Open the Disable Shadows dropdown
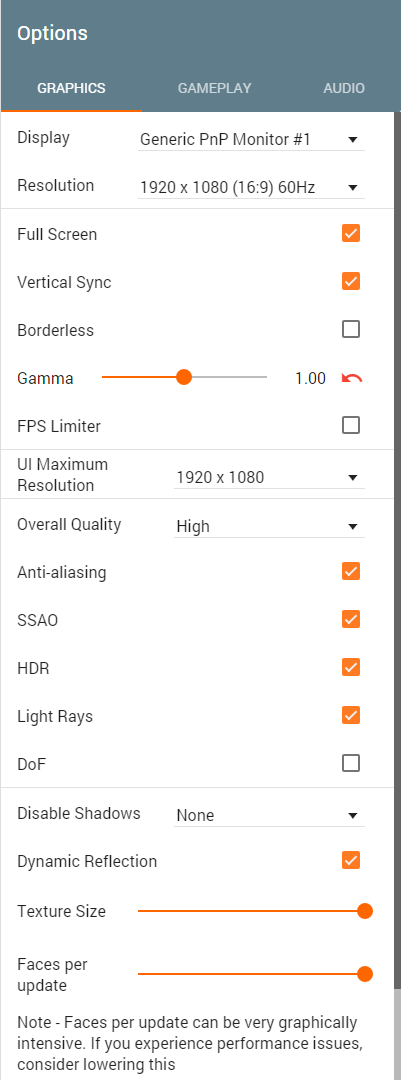 click(269, 816)
